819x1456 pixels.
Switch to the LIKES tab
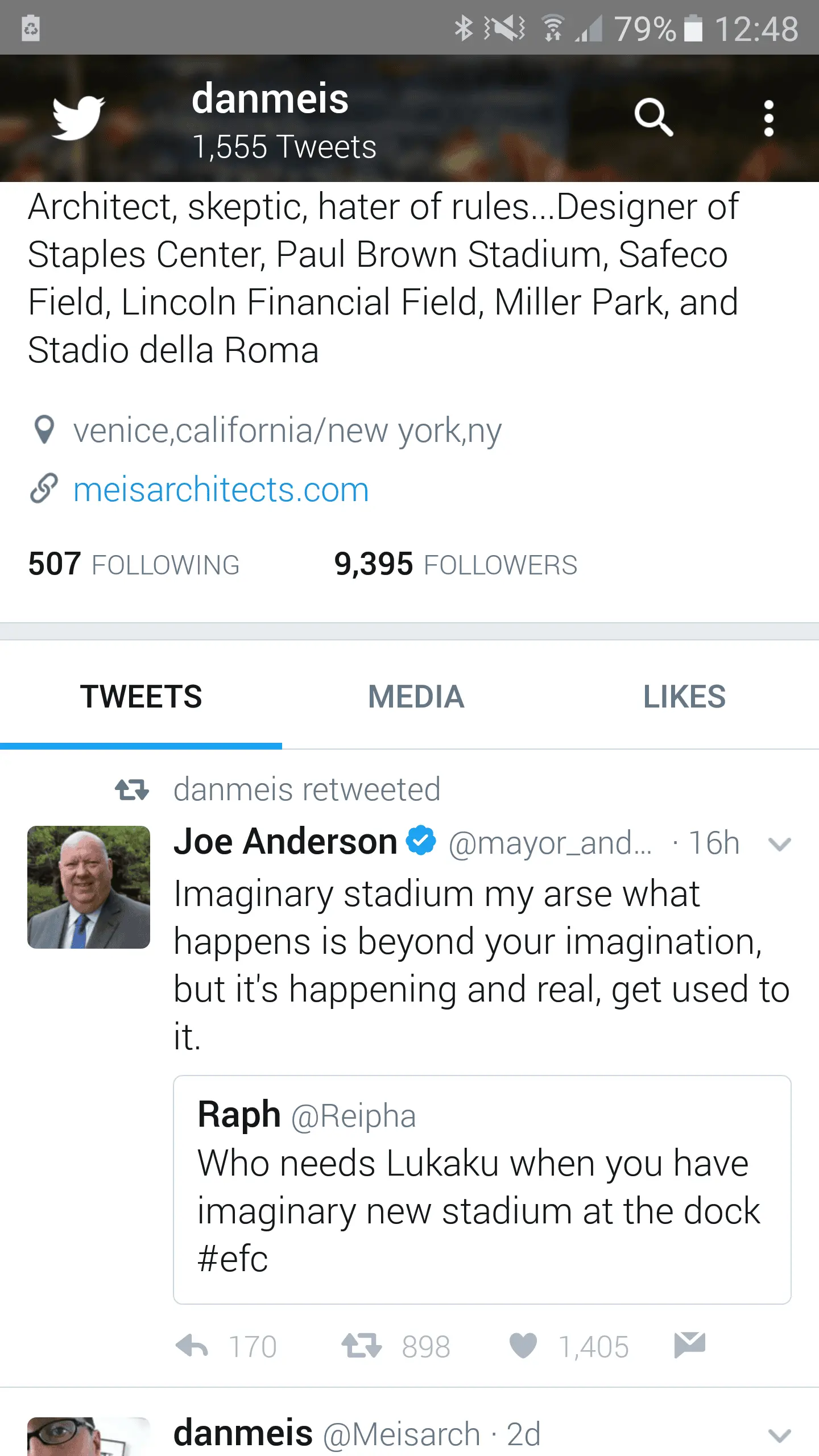(684, 697)
